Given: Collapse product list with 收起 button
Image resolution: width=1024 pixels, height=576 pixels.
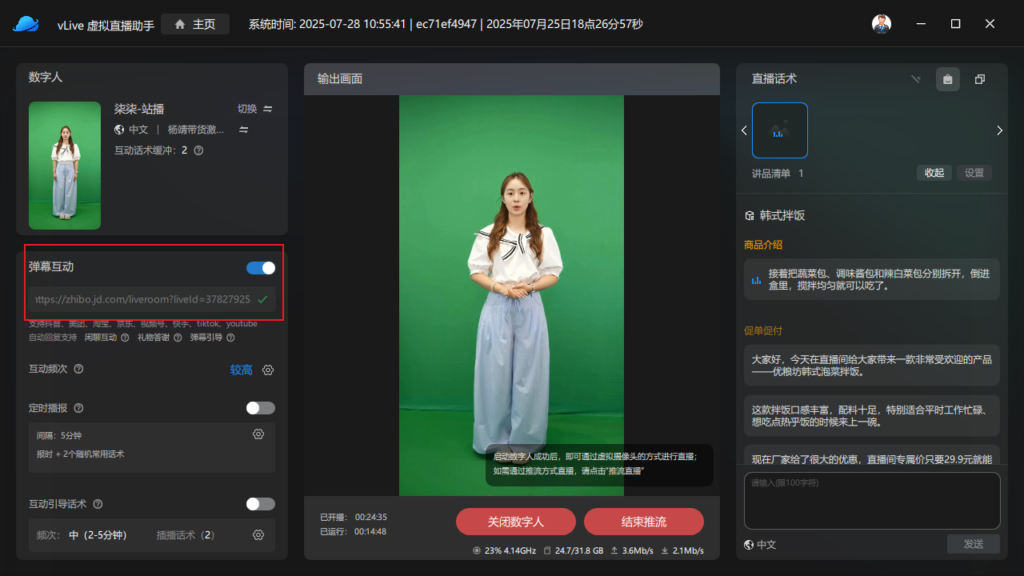Looking at the screenshot, I should click(x=934, y=173).
